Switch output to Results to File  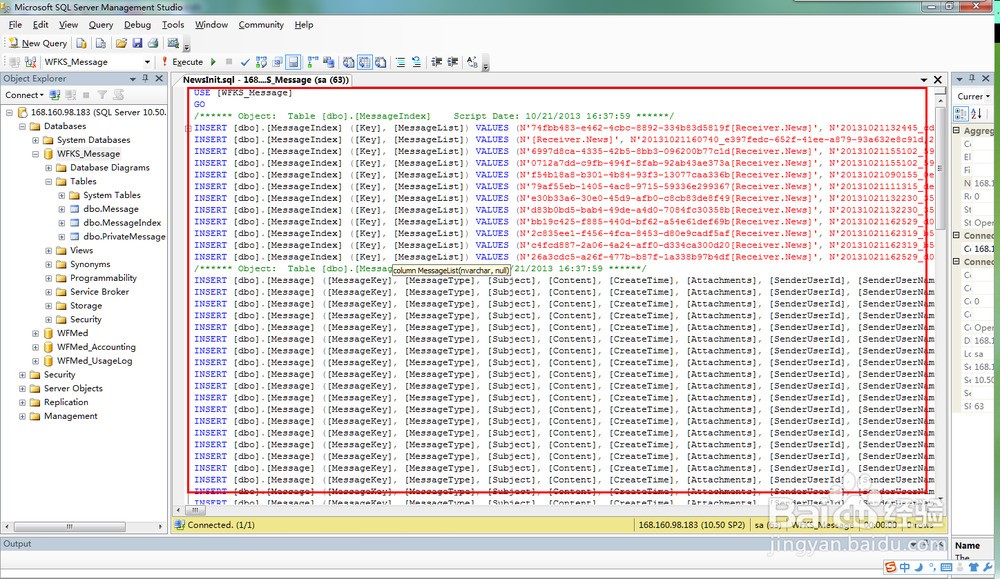click(380, 62)
